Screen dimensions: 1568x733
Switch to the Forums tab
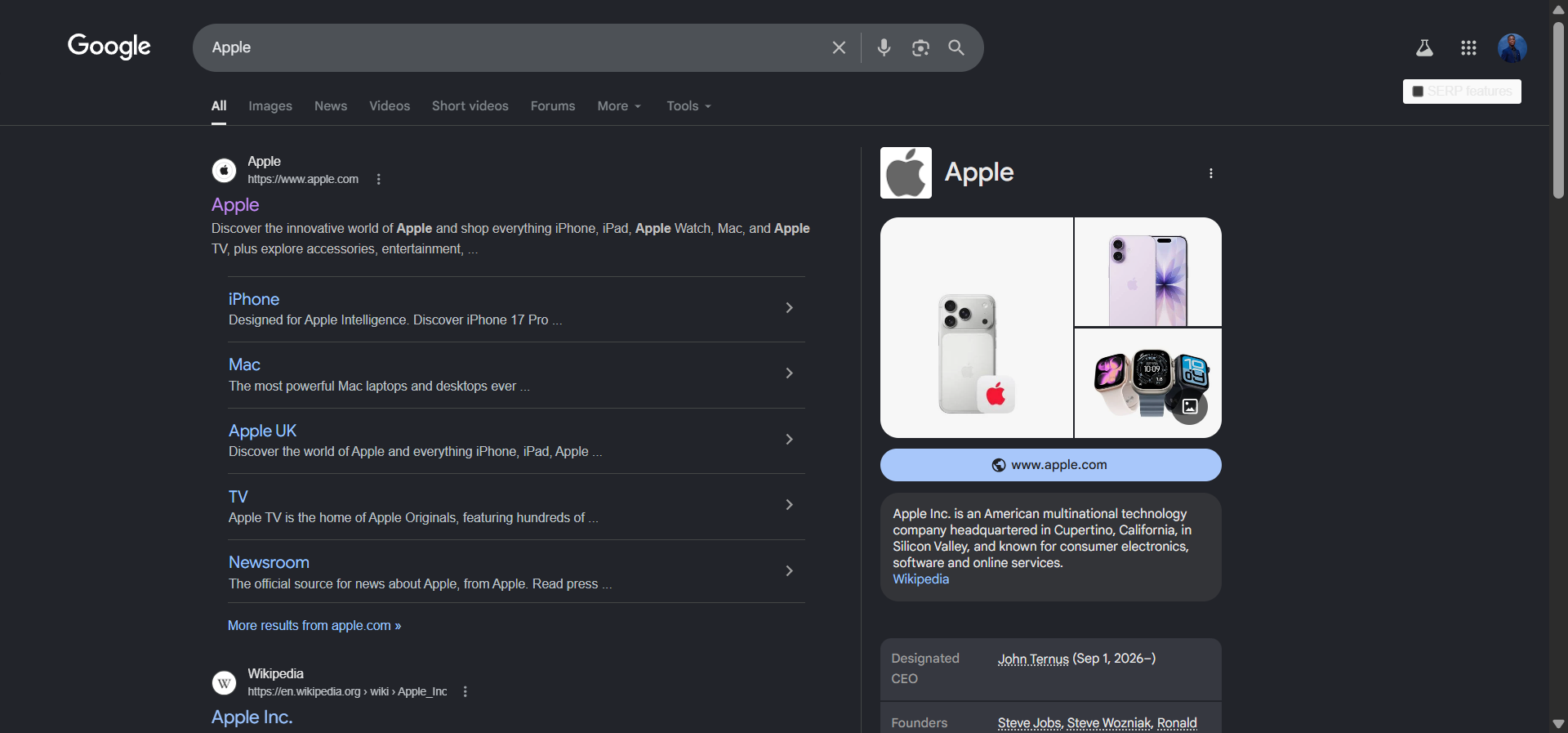point(553,106)
